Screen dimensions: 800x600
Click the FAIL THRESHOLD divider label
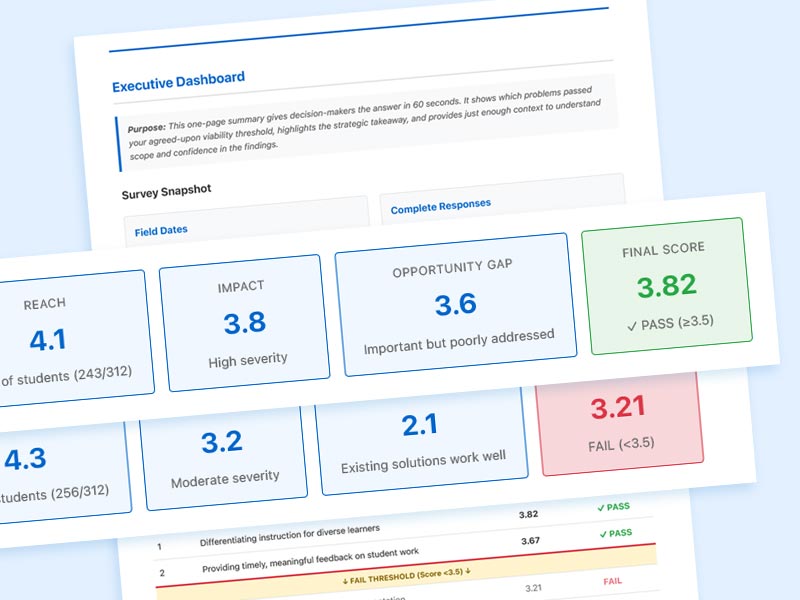pyautogui.click(x=407, y=576)
